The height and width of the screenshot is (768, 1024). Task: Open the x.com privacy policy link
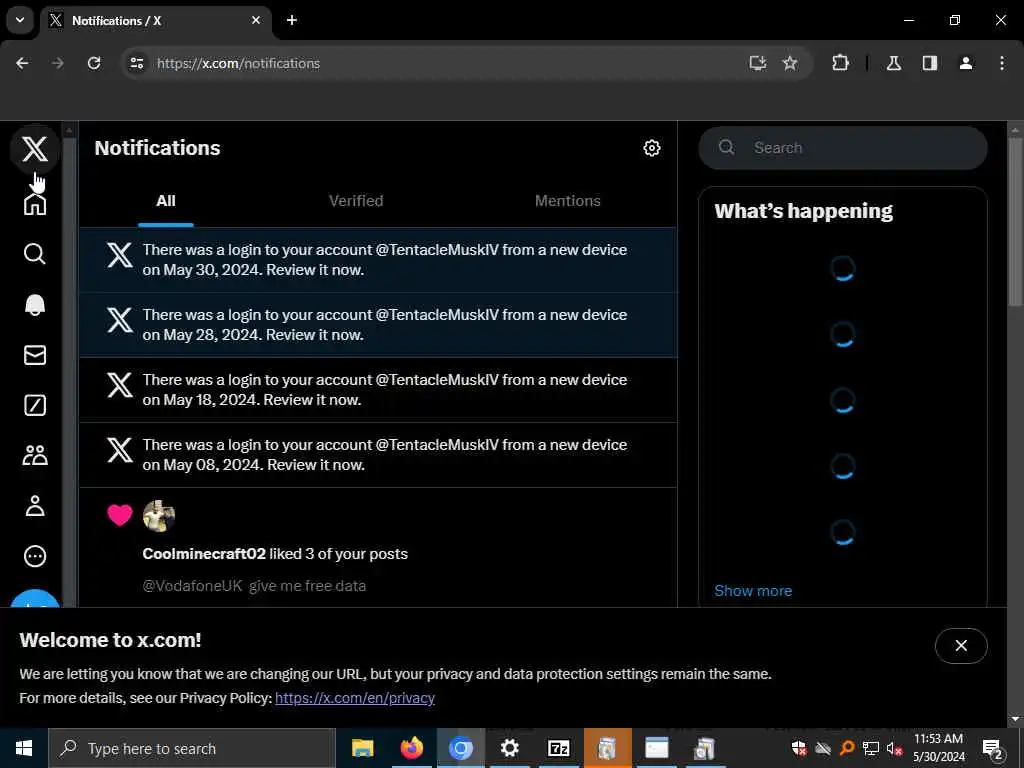355,698
